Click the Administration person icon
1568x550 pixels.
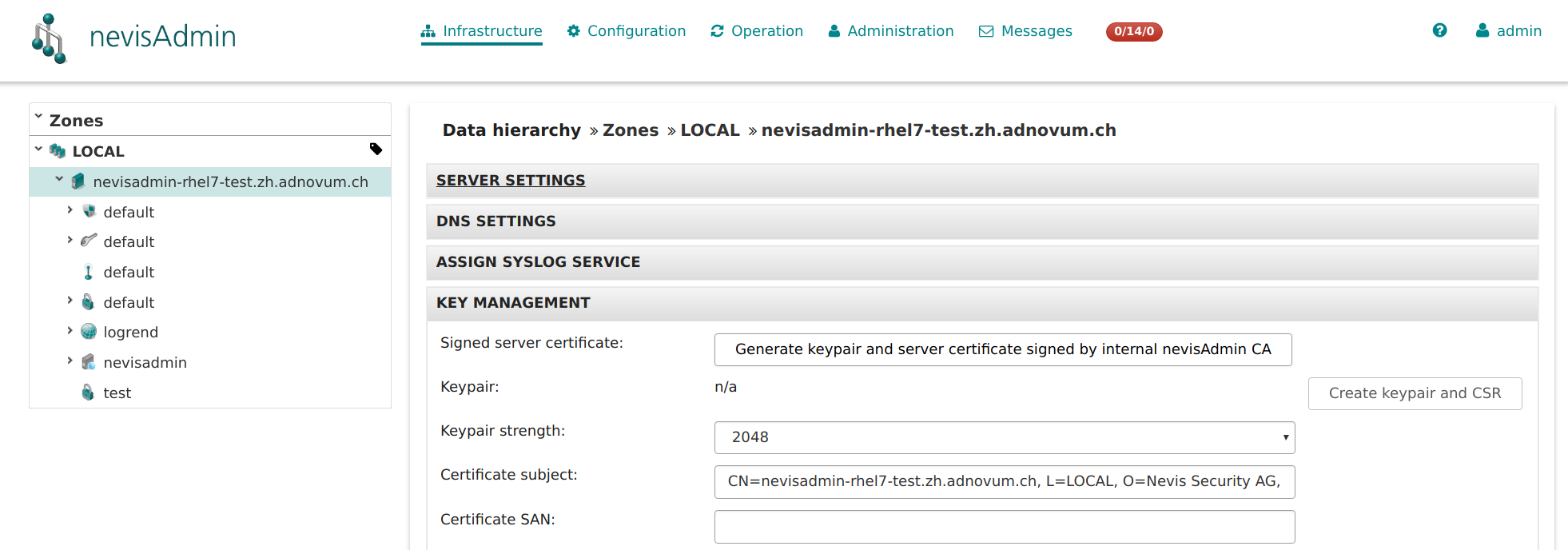[x=834, y=31]
